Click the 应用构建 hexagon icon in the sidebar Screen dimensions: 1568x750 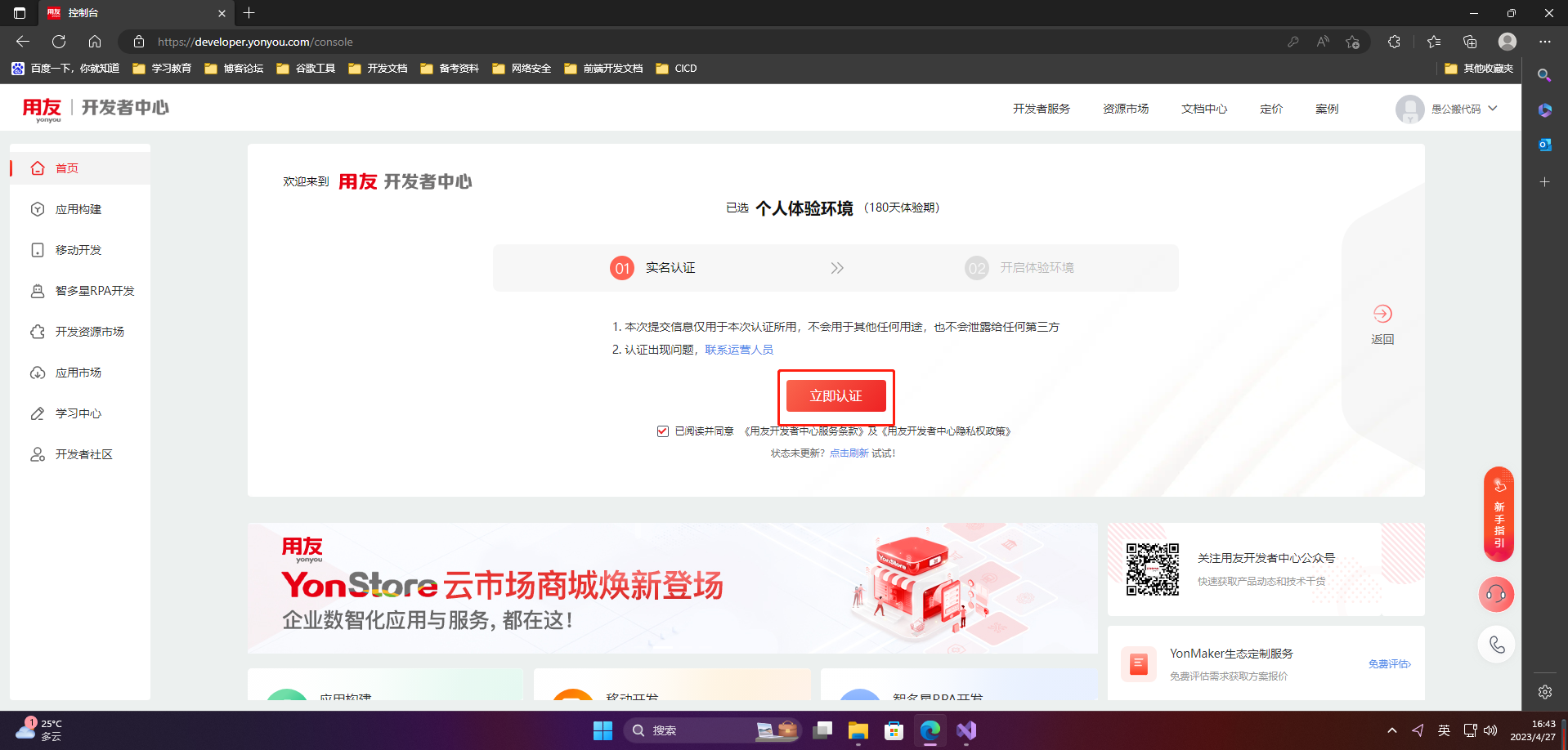point(38,209)
